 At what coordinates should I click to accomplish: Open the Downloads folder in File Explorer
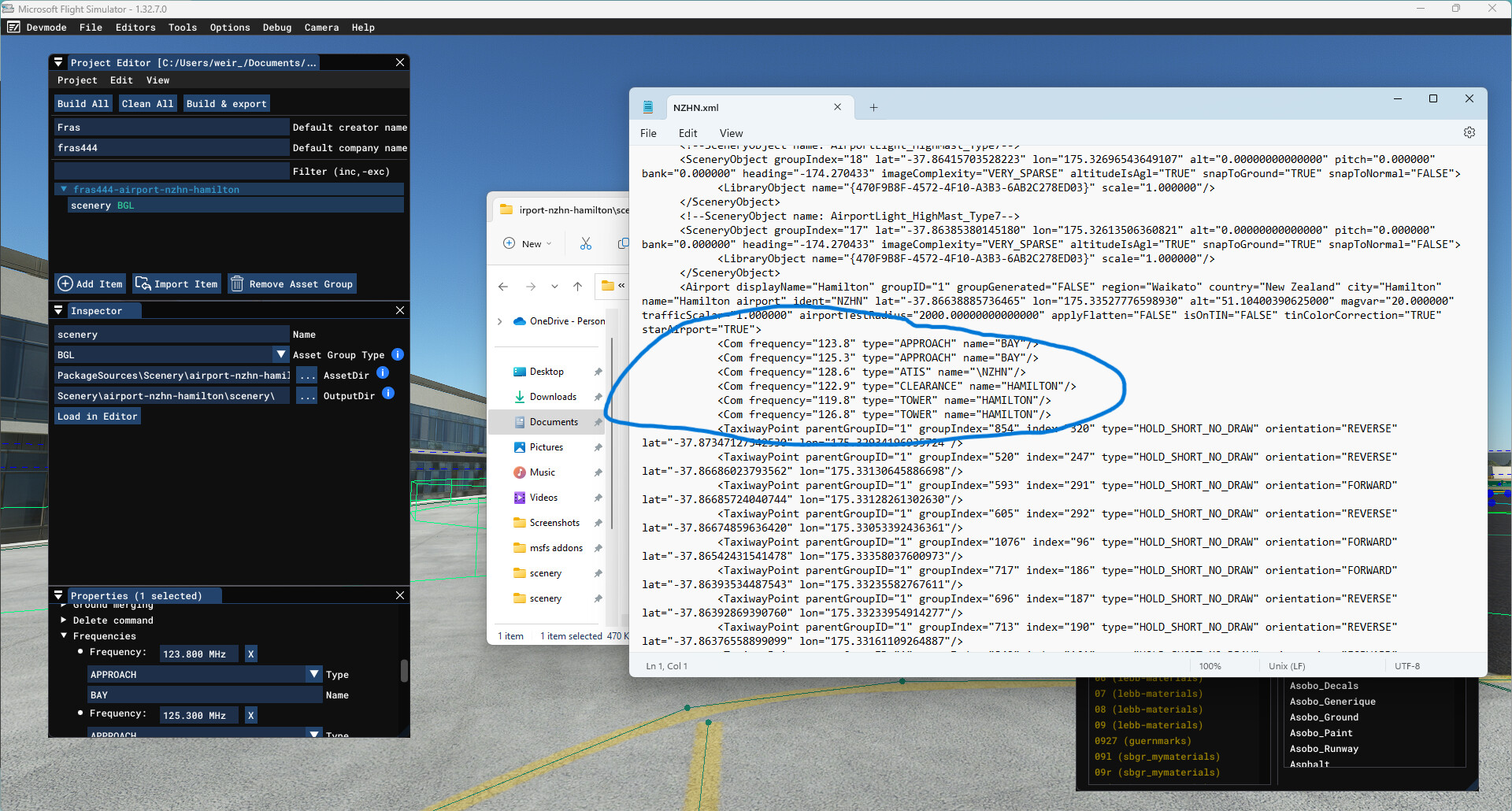click(x=553, y=397)
